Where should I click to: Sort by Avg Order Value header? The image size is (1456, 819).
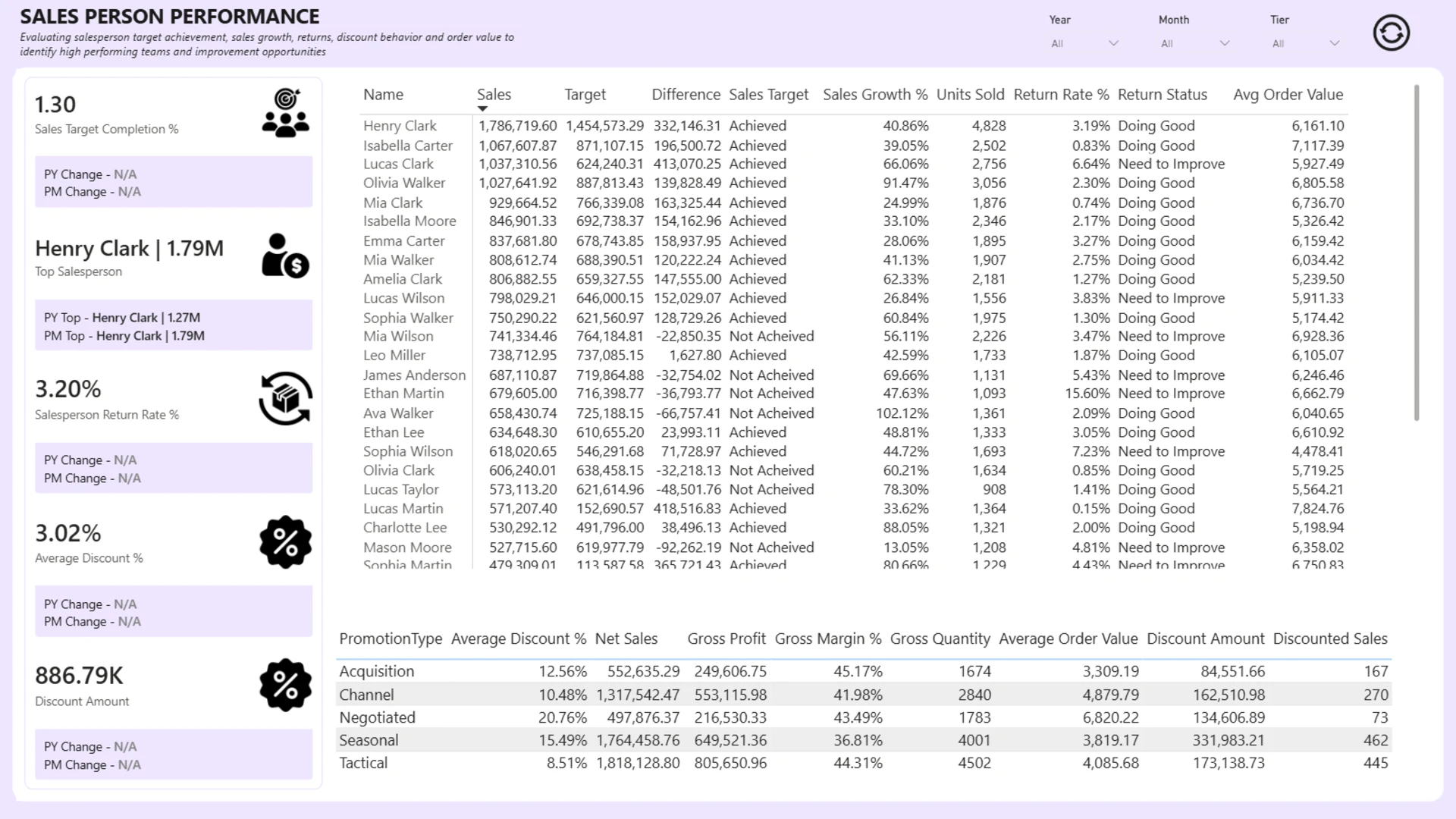(x=1288, y=95)
